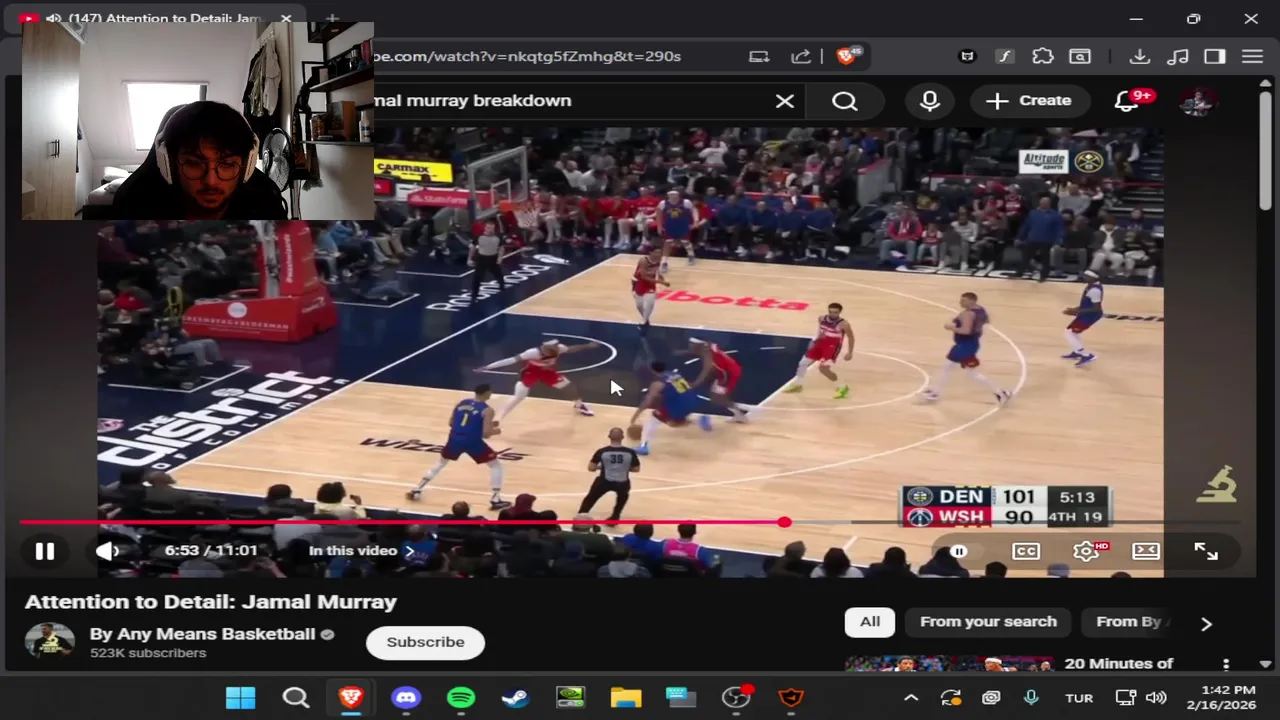The image size is (1280, 720).
Task: Open YouTube notifications bell
Action: pos(1127,101)
